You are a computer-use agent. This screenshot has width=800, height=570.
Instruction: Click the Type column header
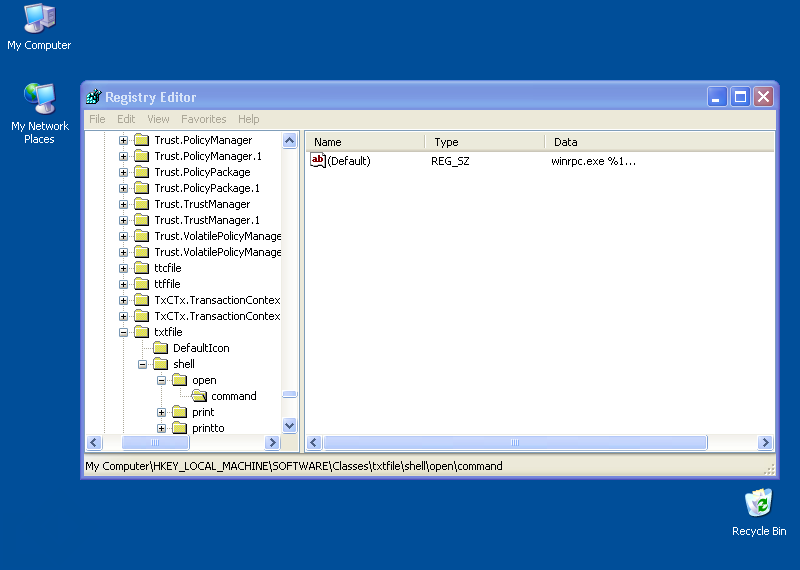click(x=485, y=142)
